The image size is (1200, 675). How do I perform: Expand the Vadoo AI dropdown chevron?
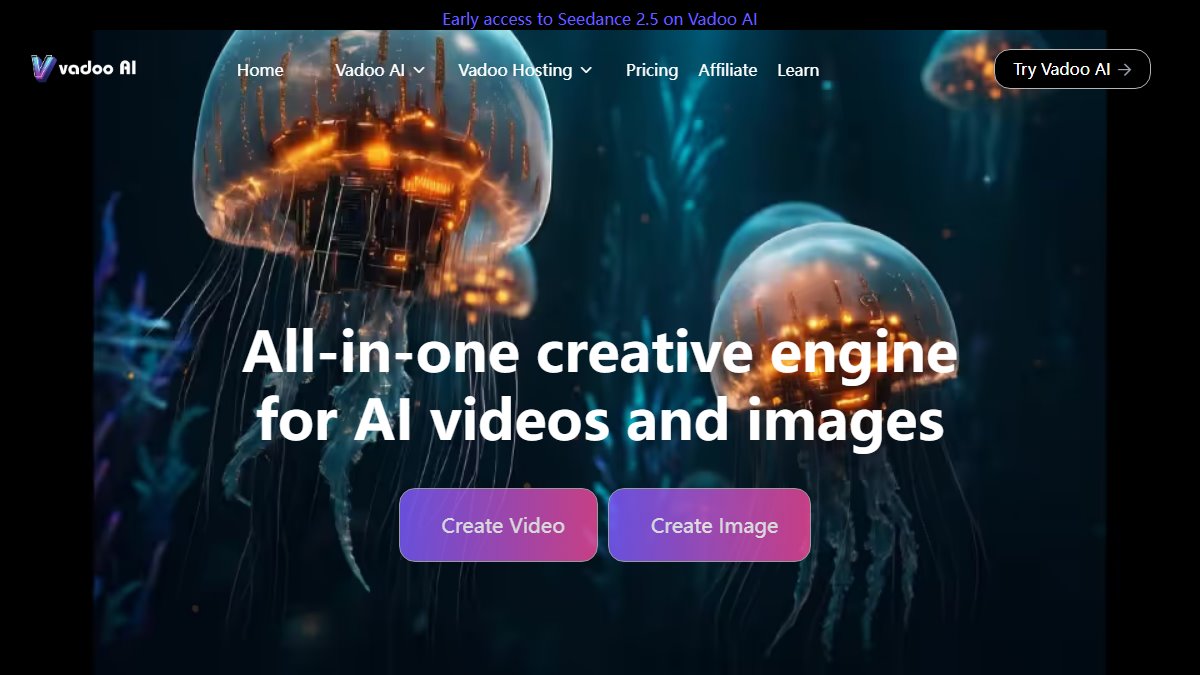pos(419,71)
